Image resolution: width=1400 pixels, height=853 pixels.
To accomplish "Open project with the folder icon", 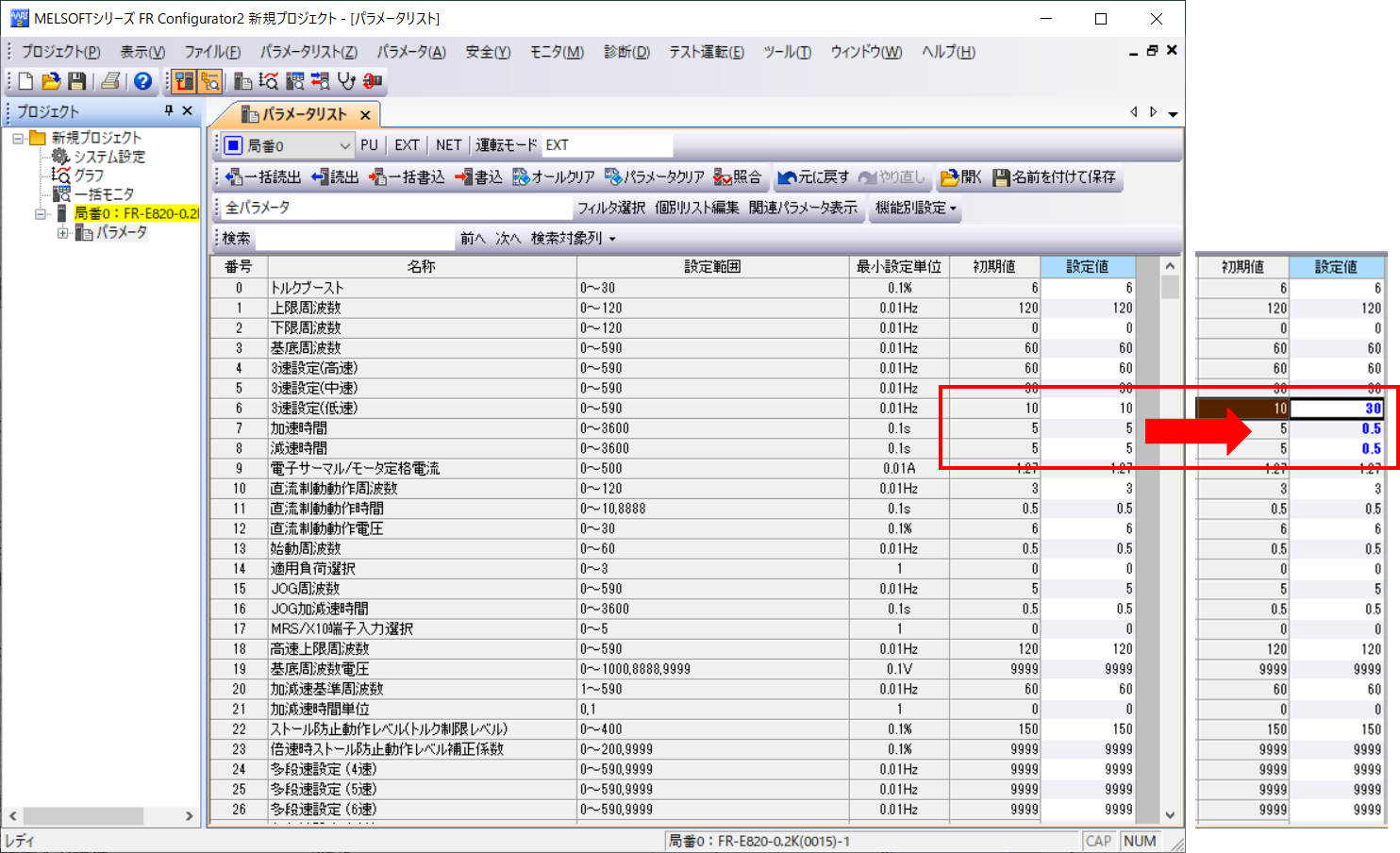I will (x=51, y=81).
